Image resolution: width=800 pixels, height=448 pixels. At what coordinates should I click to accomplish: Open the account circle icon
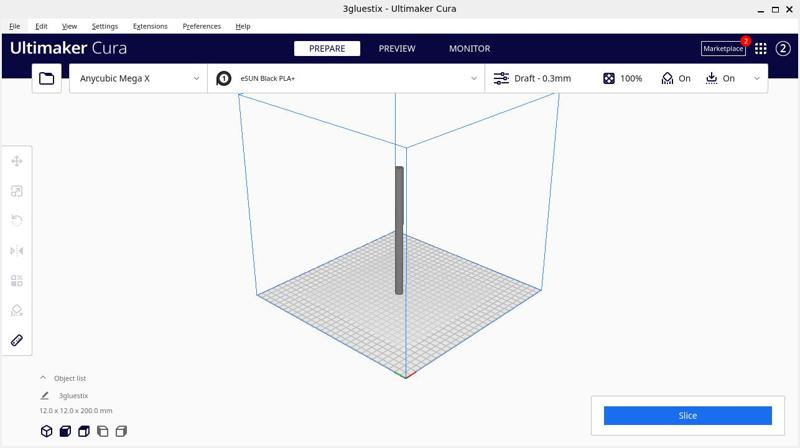point(783,48)
